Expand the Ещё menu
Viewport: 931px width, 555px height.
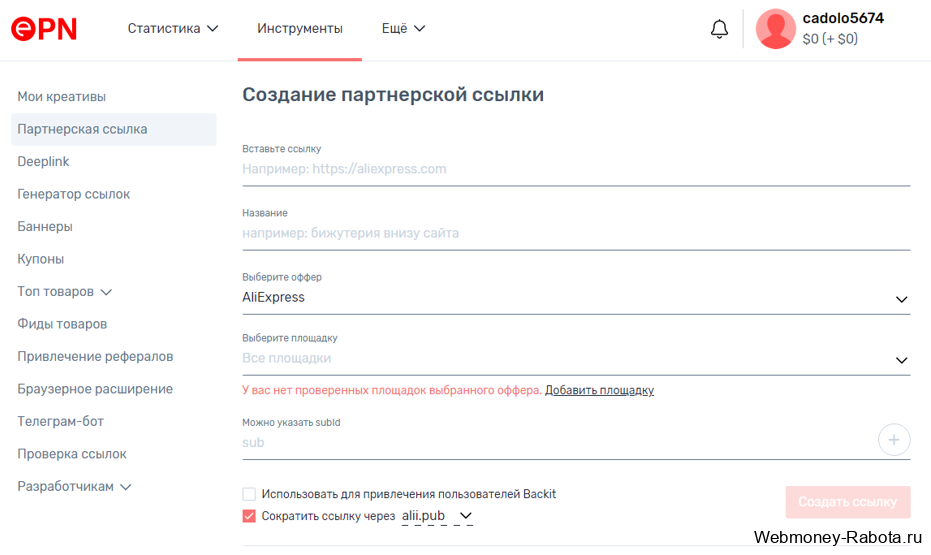[403, 28]
